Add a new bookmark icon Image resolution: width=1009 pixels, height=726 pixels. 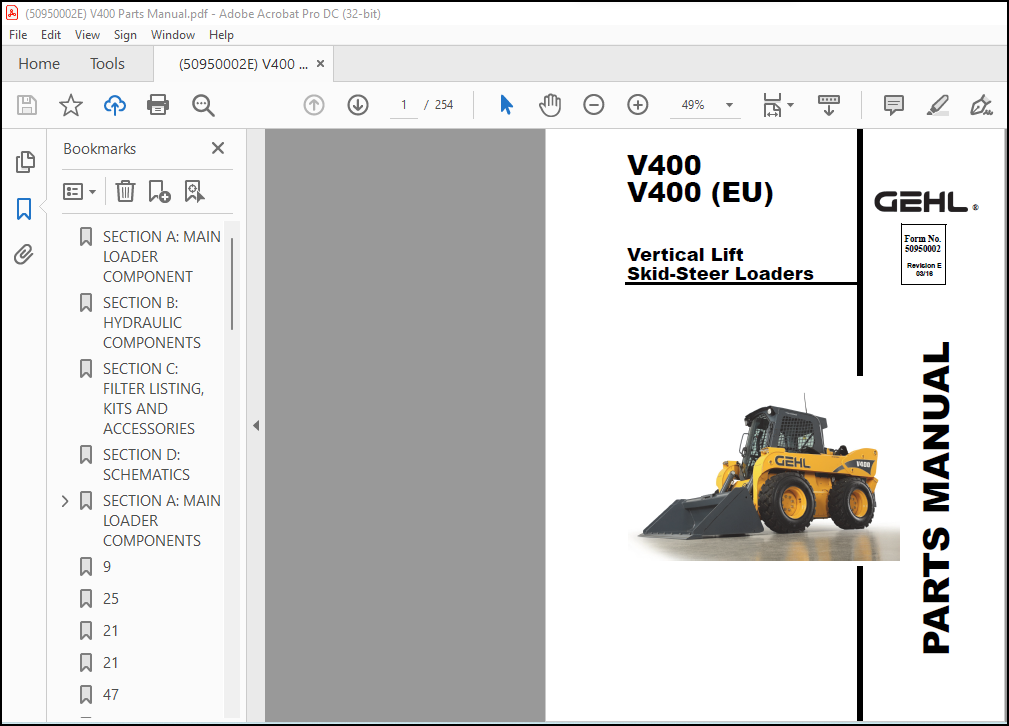(159, 191)
